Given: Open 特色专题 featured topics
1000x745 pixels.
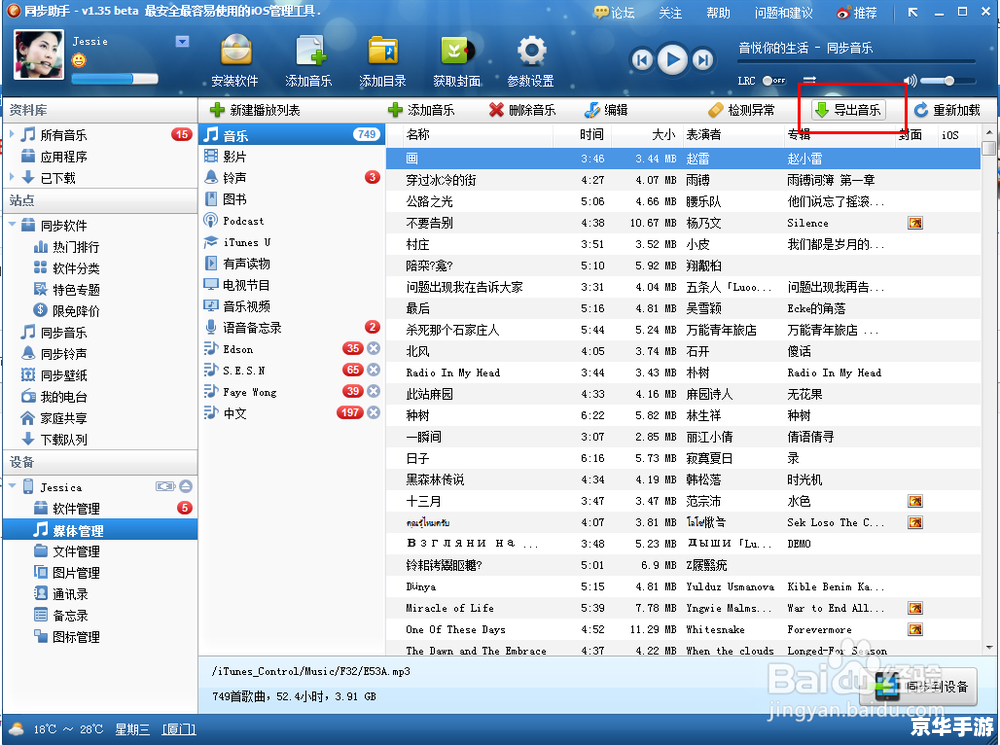Looking at the screenshot, I should [66, 290].
